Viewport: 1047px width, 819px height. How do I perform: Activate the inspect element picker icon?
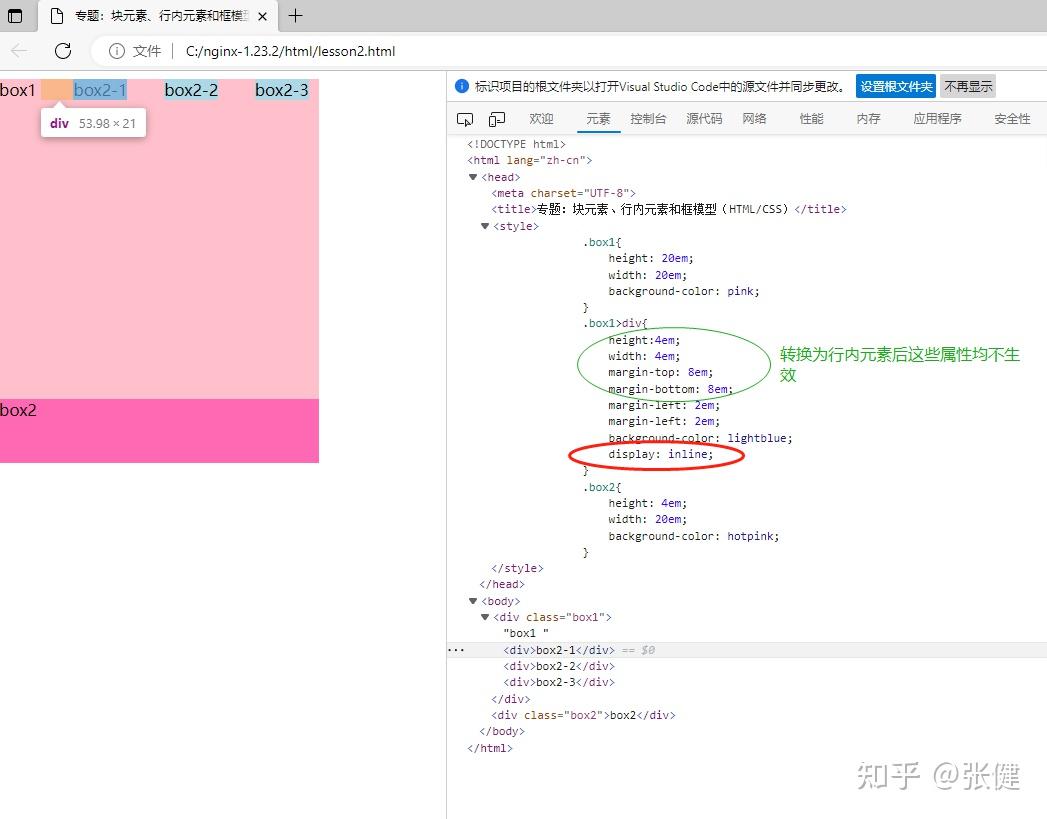click(x=465, y=119)
